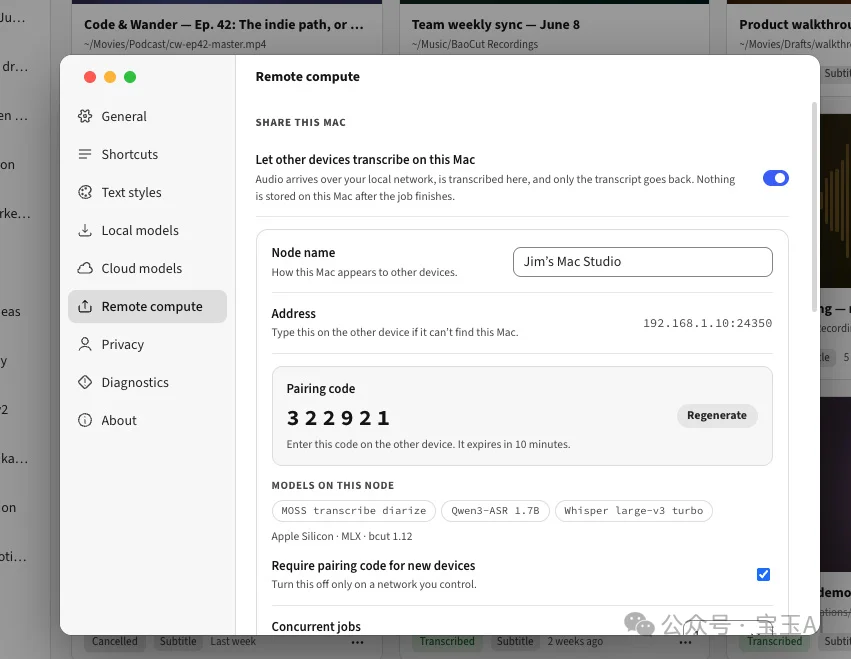Click the Local models download icon
851x659 pixels.
[85, 230]
